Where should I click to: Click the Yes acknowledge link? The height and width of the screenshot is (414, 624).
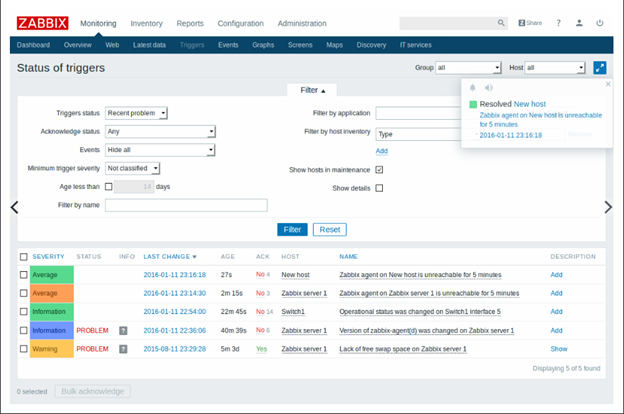coord(261,349)
